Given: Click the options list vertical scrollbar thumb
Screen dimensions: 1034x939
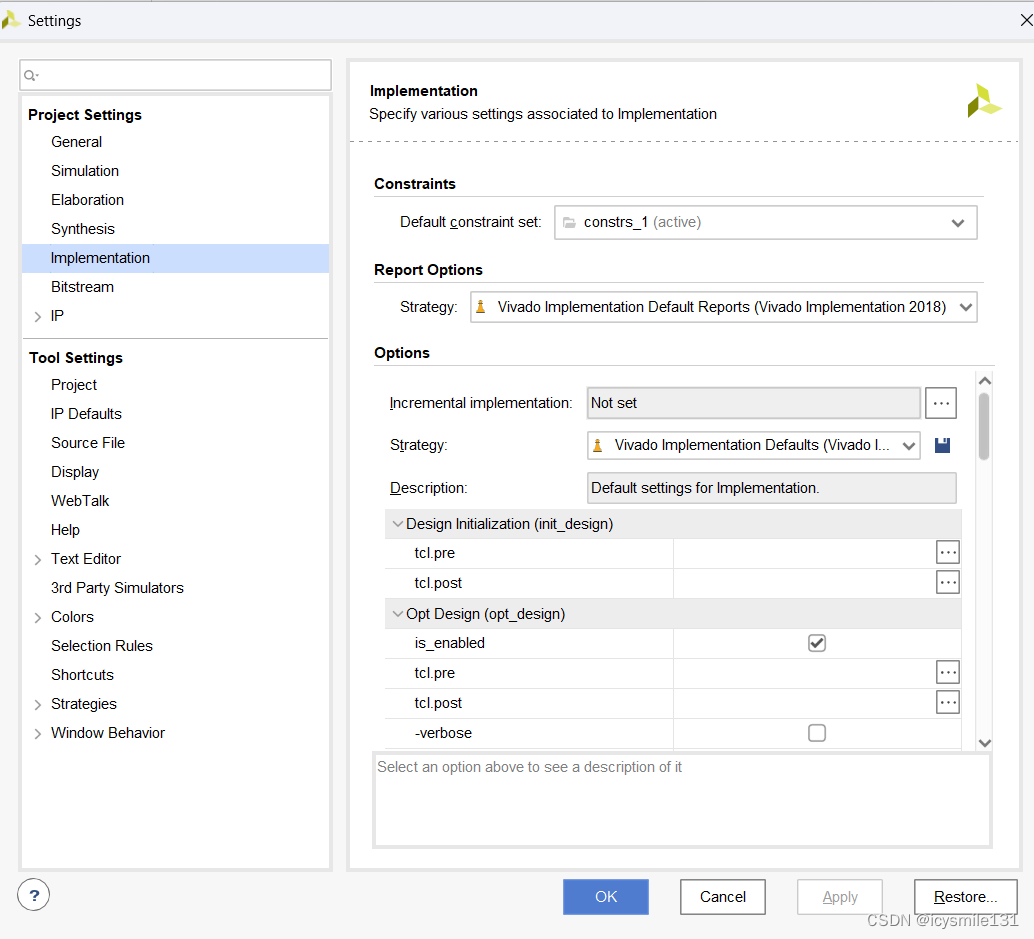Looking at the screenshot, I should point(984,427).
